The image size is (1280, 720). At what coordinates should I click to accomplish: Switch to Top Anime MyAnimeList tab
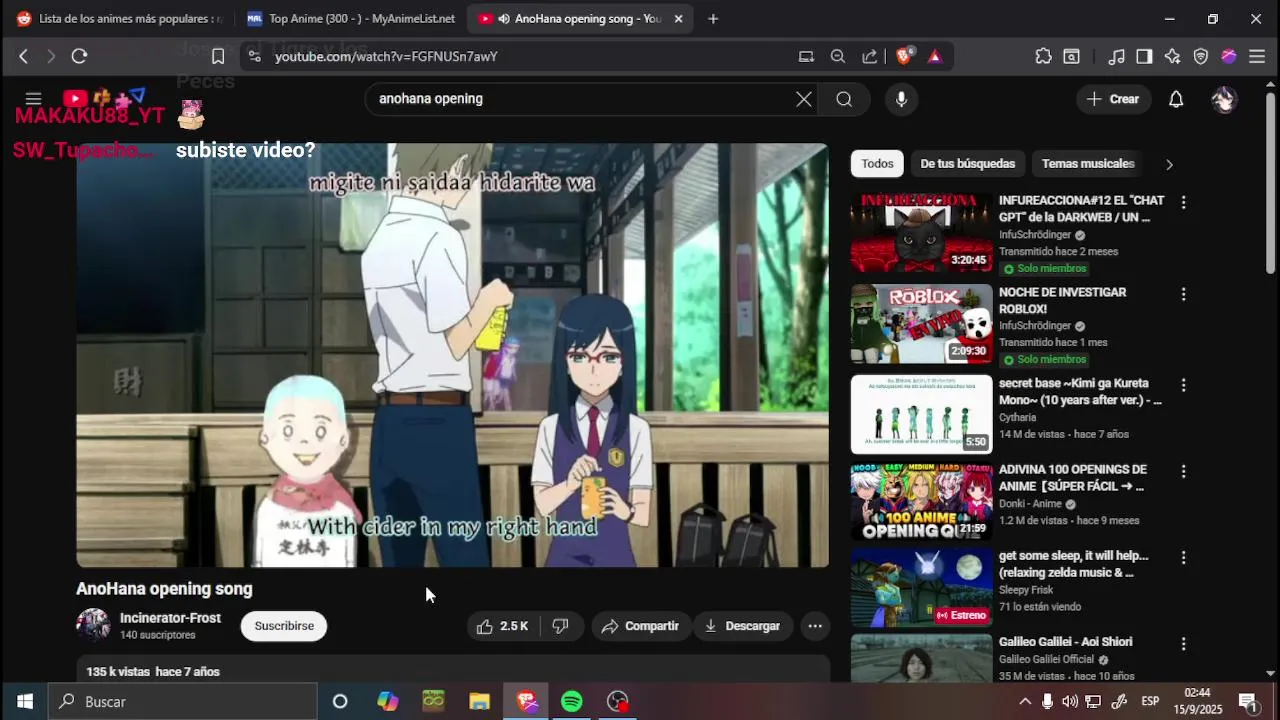(x=351, y=19)
